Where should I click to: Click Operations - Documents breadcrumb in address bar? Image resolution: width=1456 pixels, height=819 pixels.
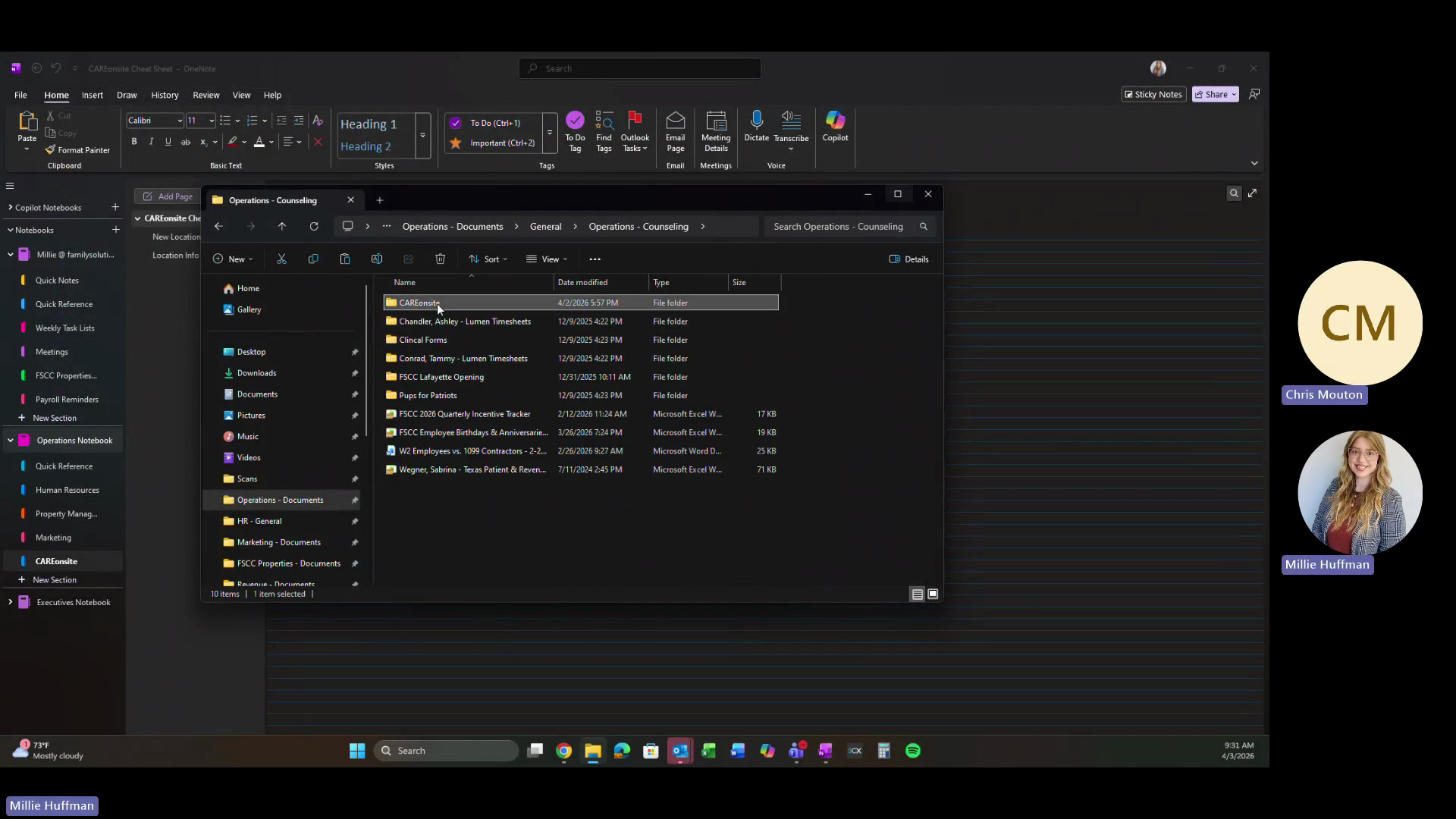point(453,227)
